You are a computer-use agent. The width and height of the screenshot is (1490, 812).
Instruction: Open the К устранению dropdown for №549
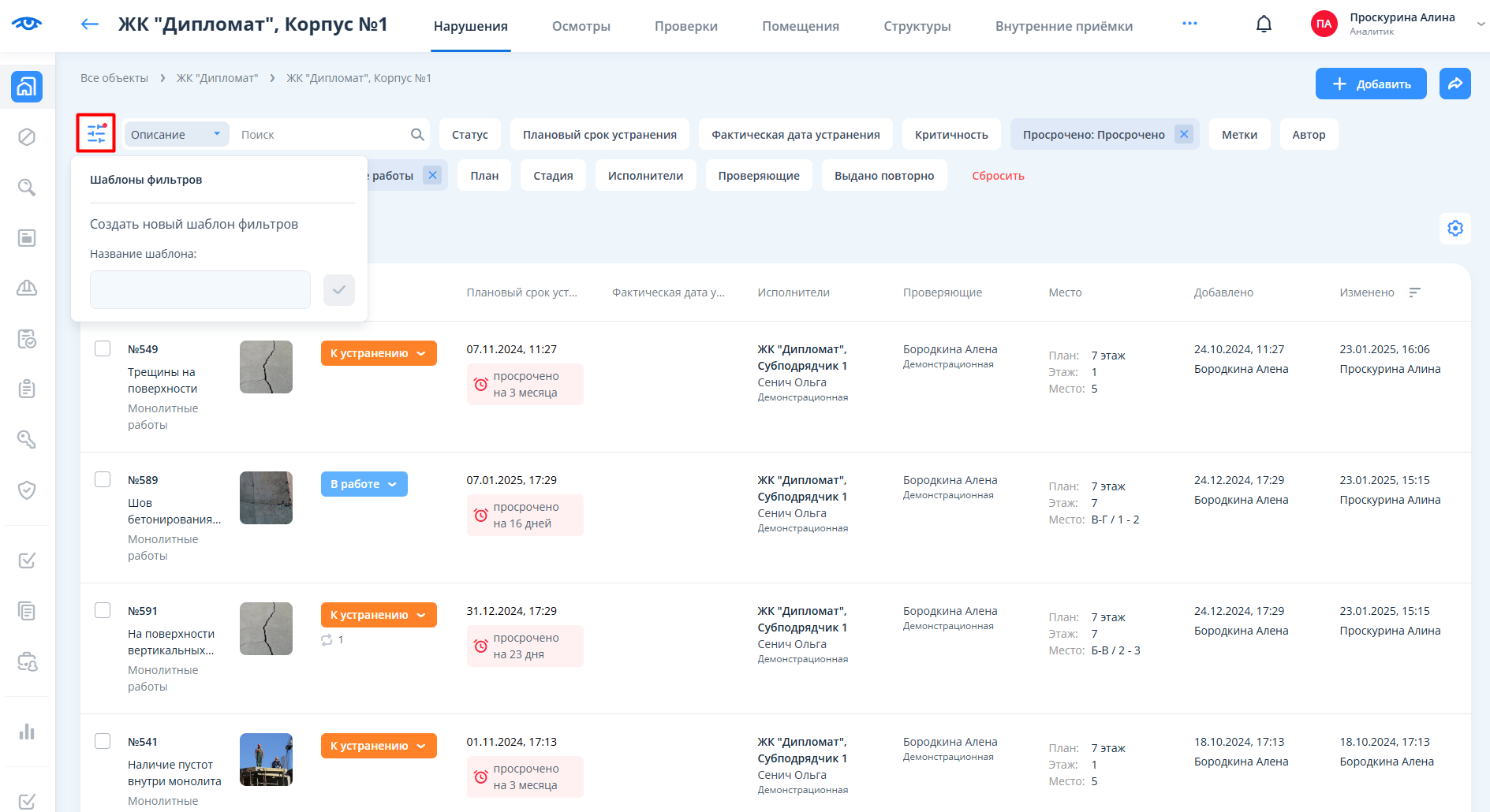378,353
